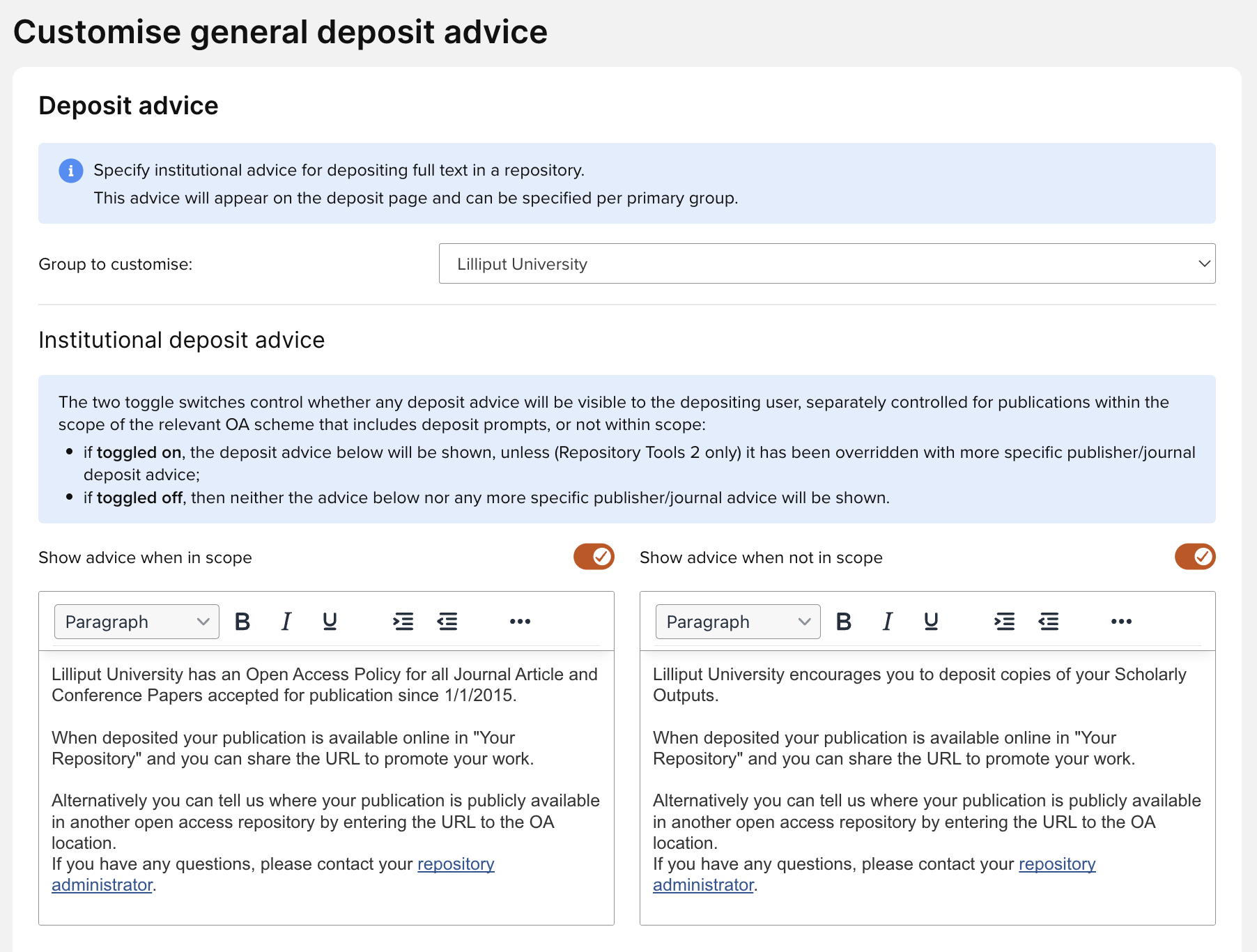
Task: Click Italic in the not-in-scope editor
Action: [887, 621]
